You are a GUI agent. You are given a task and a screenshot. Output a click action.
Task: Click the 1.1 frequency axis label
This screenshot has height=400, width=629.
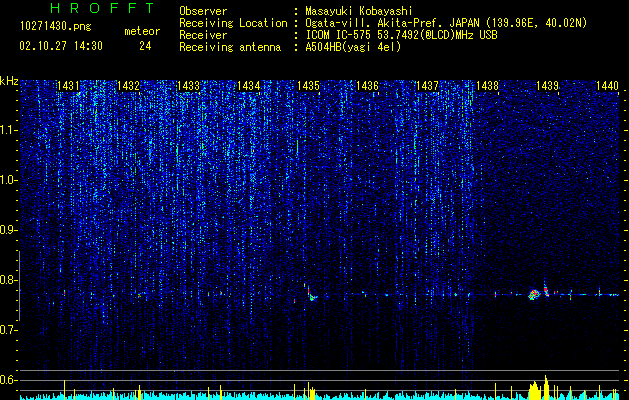point(8,130)
